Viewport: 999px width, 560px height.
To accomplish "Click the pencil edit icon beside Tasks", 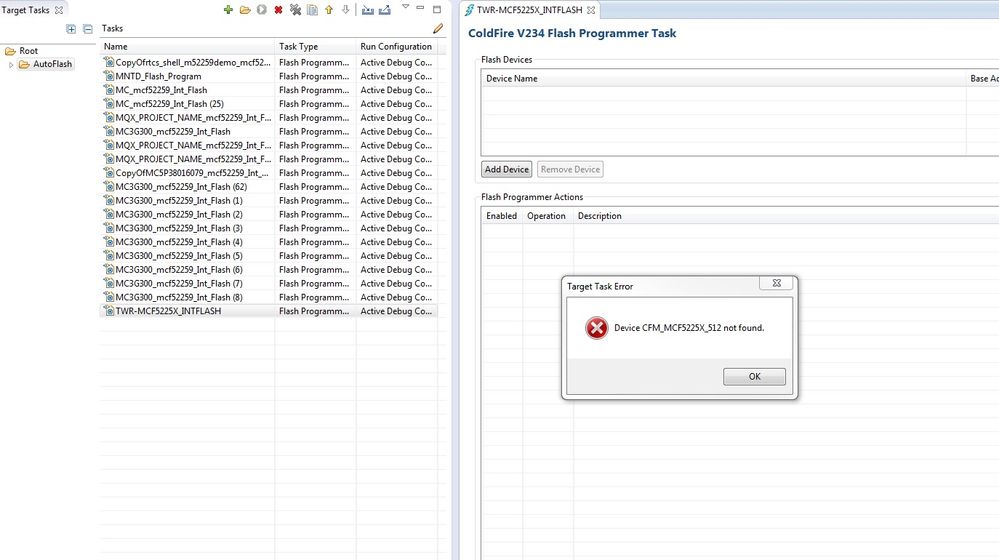I will 437,29.
